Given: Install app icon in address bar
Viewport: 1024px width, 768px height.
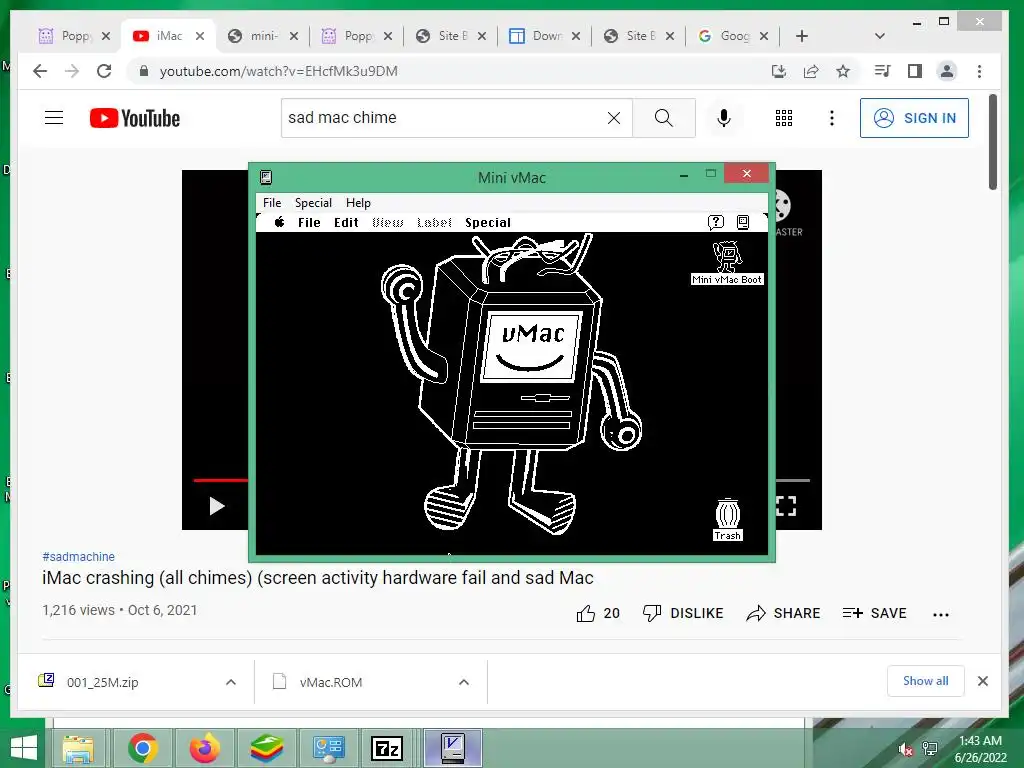Looking at the screenshot, I should (x=778, y=71).
